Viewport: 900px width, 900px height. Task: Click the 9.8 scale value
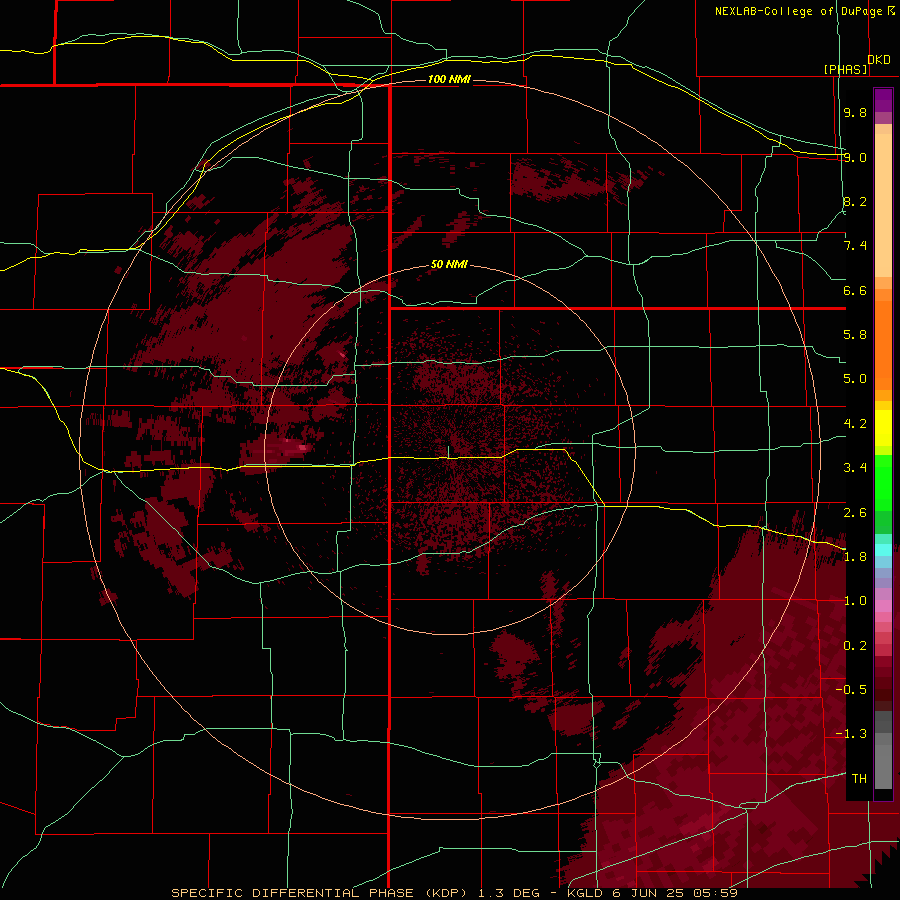(x=855, y=112)
